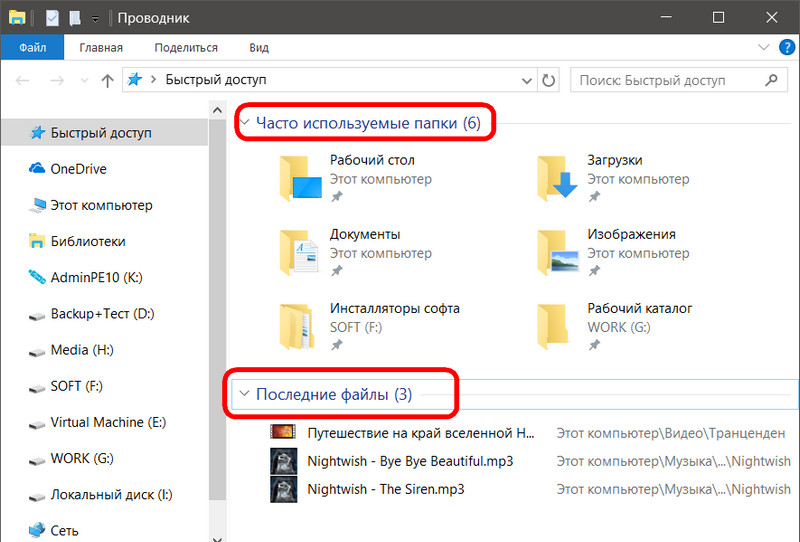The height and width of the screenshot is (542, 800).
Task: Refresh the current folder view
Action: (x=548, y=80)
